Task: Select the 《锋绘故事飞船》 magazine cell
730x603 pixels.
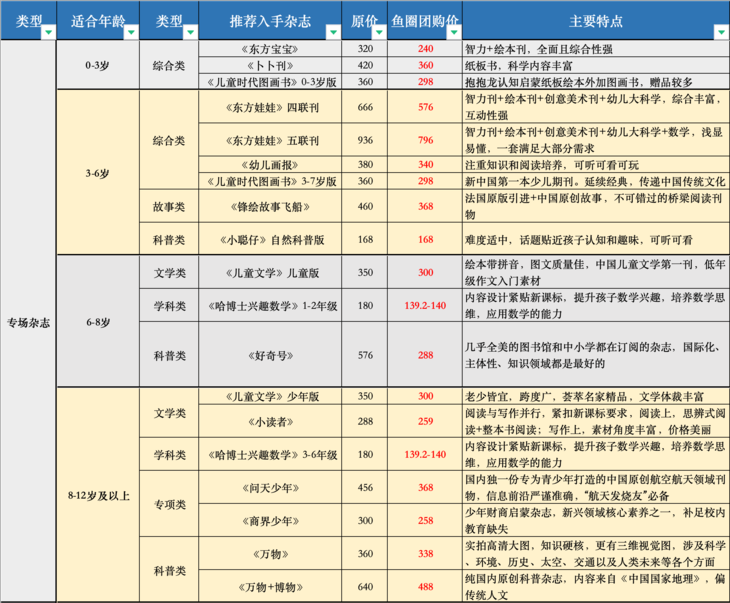Action: 270,206
